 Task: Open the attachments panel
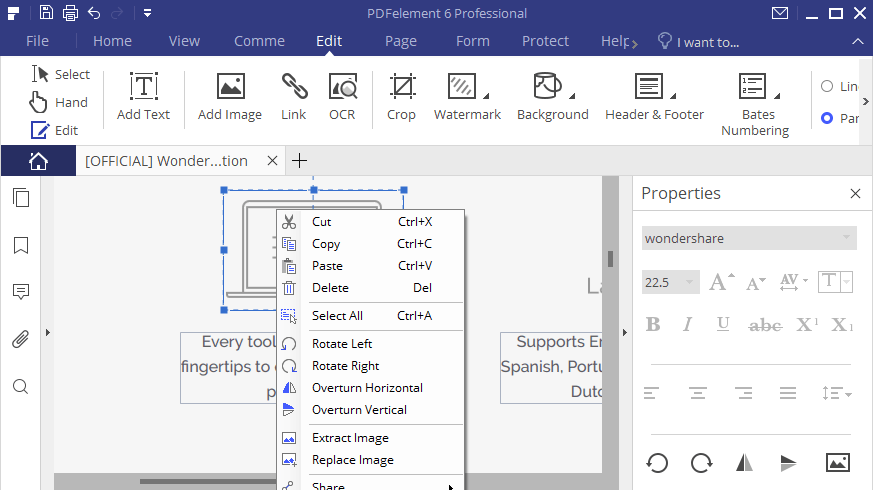21,339
